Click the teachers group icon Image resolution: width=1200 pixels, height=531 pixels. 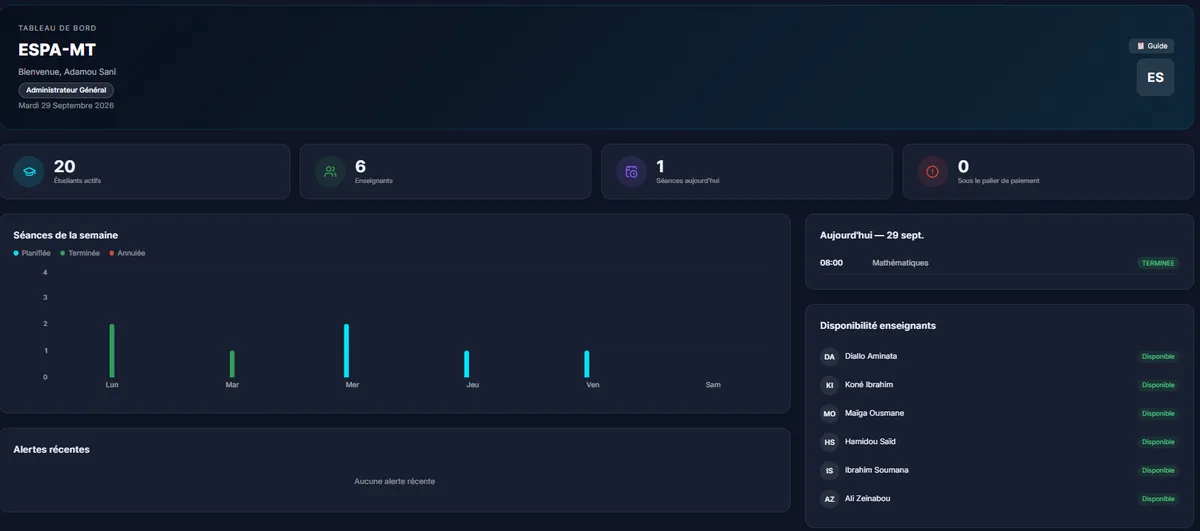point(330,172)
